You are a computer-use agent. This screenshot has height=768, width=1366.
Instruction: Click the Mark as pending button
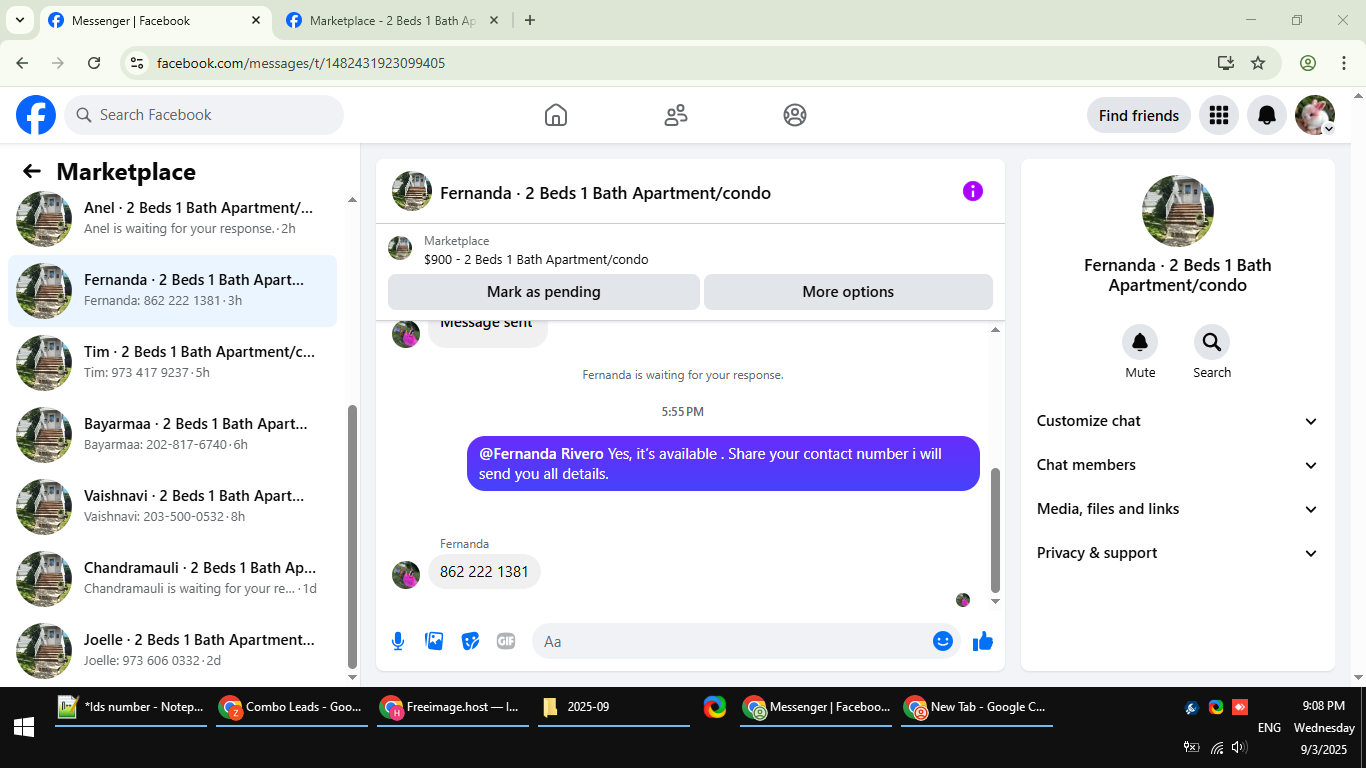point(544,292)
